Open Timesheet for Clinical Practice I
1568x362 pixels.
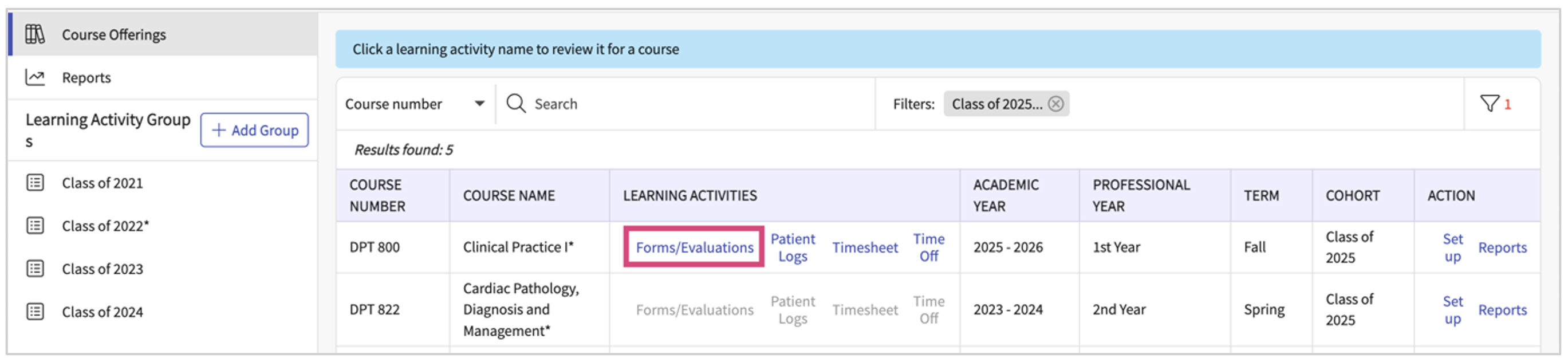click(x=865, y=247)
